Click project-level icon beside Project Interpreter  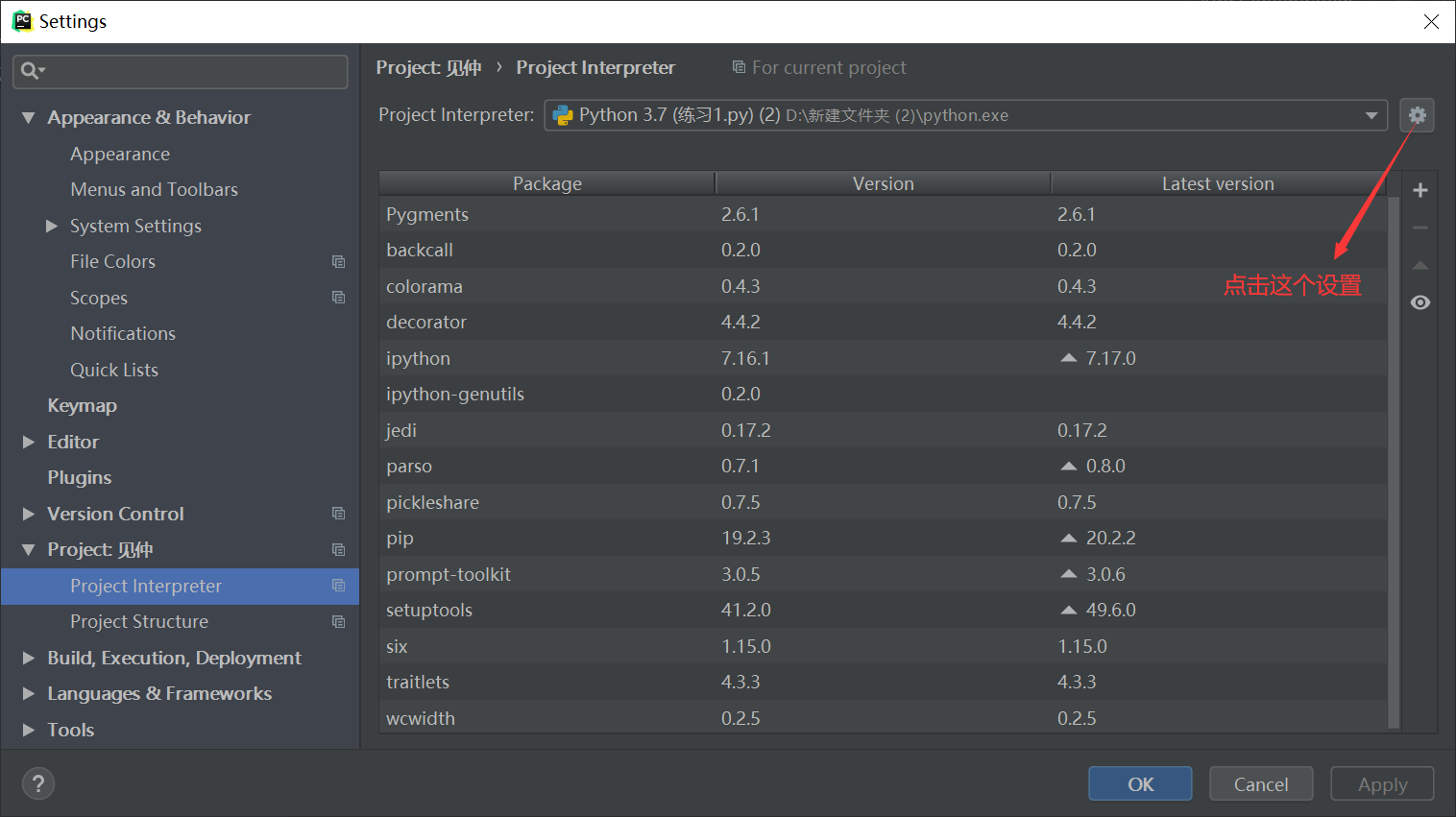tap(338, 586)
